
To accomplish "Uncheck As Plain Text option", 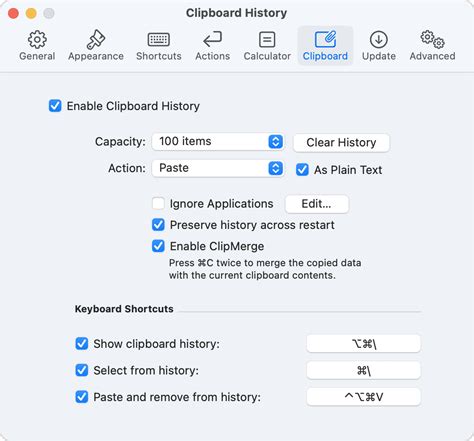I will click(302, 170).
